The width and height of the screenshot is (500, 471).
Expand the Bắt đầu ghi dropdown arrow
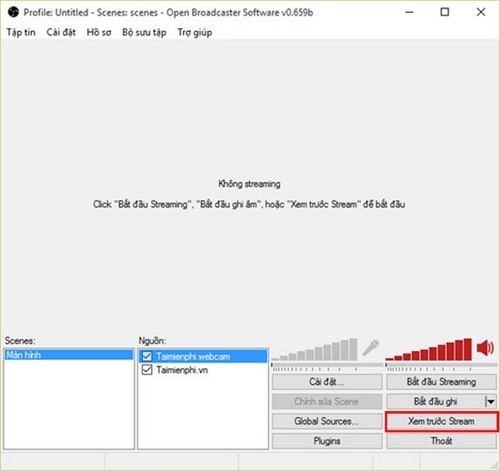point(490,402)
